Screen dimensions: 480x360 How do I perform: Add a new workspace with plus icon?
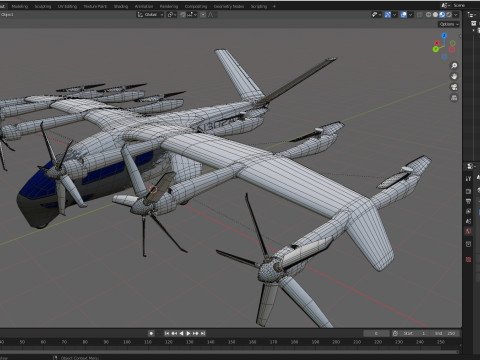274,6
